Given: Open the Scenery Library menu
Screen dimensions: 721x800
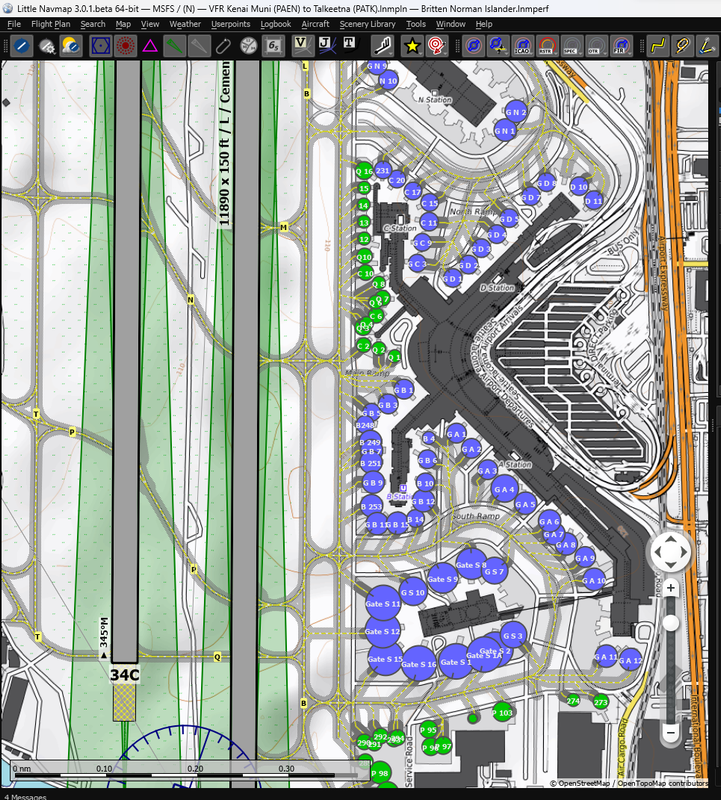Looking at the screenshot, I should click(367, 24).
